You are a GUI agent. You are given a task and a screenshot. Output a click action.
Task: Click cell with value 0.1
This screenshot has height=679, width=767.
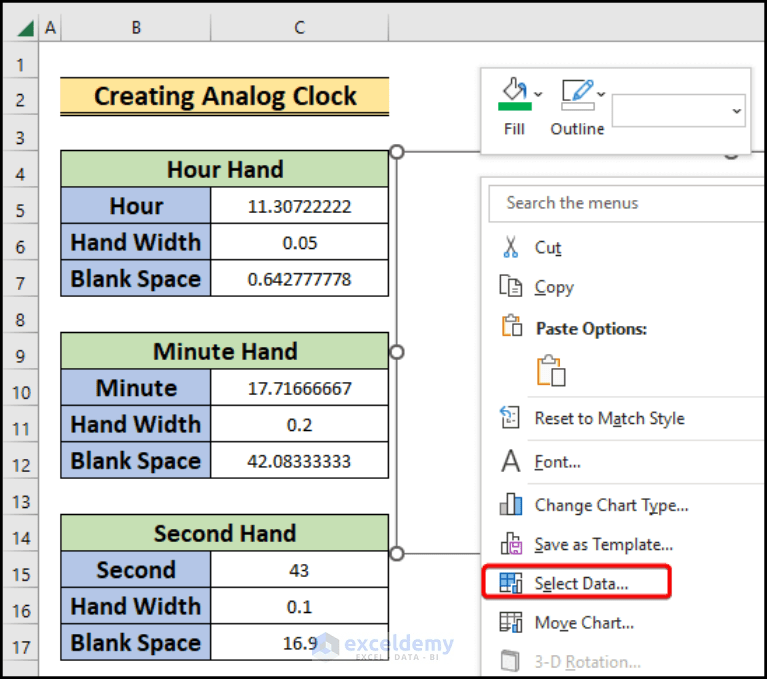pos(299,606)
